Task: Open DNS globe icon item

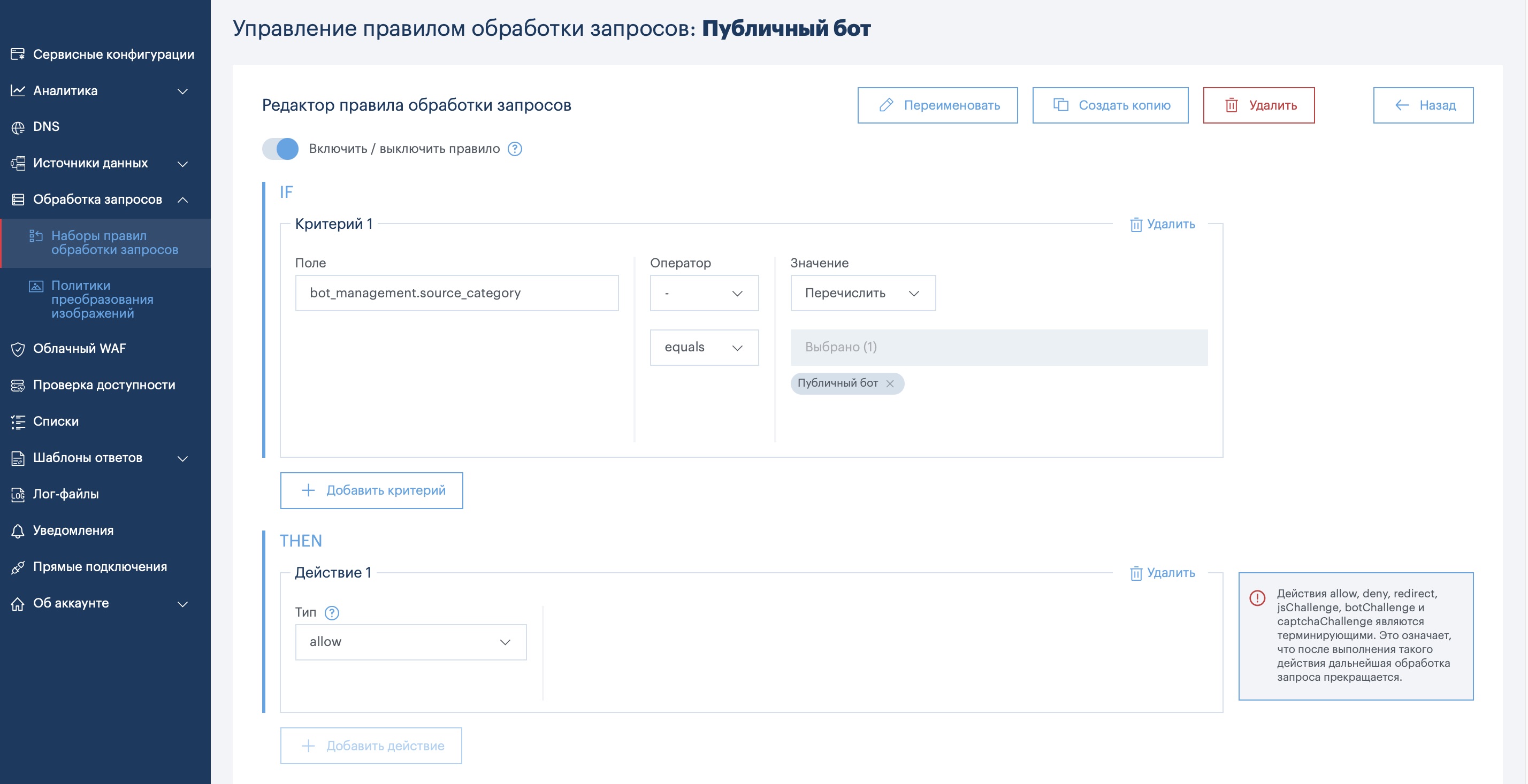Action: click(x=18, y=127)
